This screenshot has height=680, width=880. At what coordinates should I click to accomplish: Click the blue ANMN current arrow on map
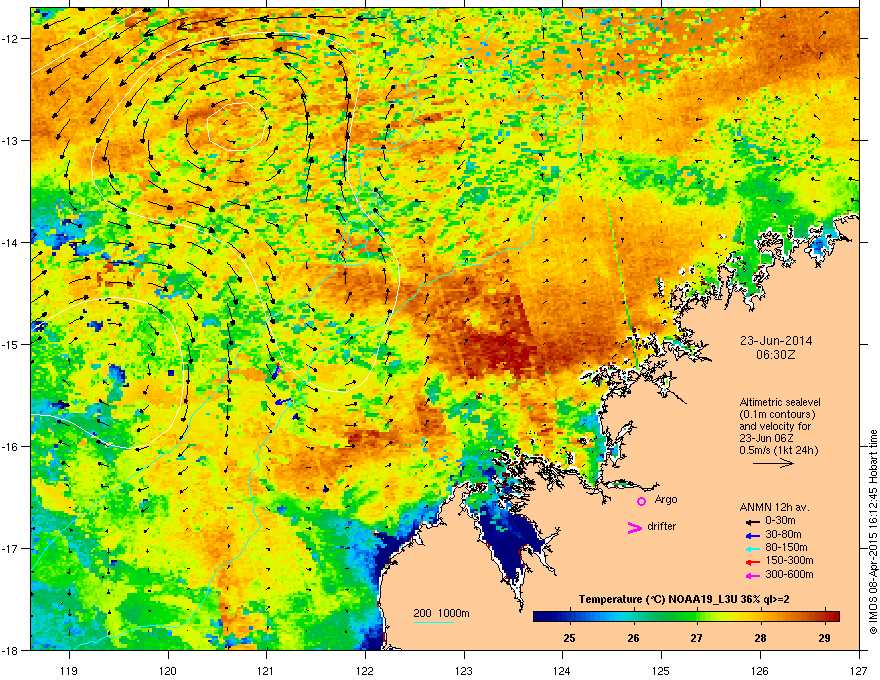click(282, 401)
